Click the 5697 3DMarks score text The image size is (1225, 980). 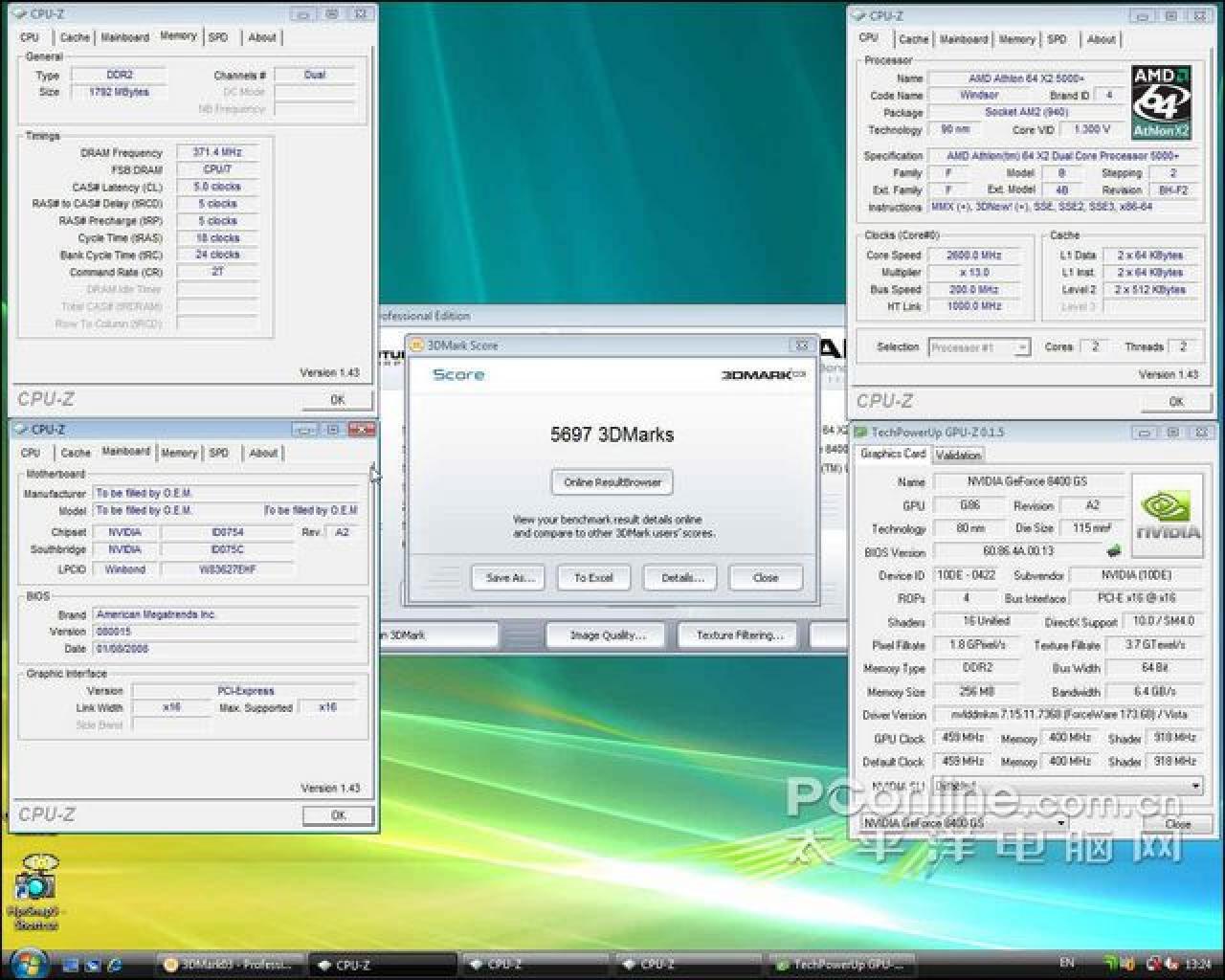tap(612, 434)
